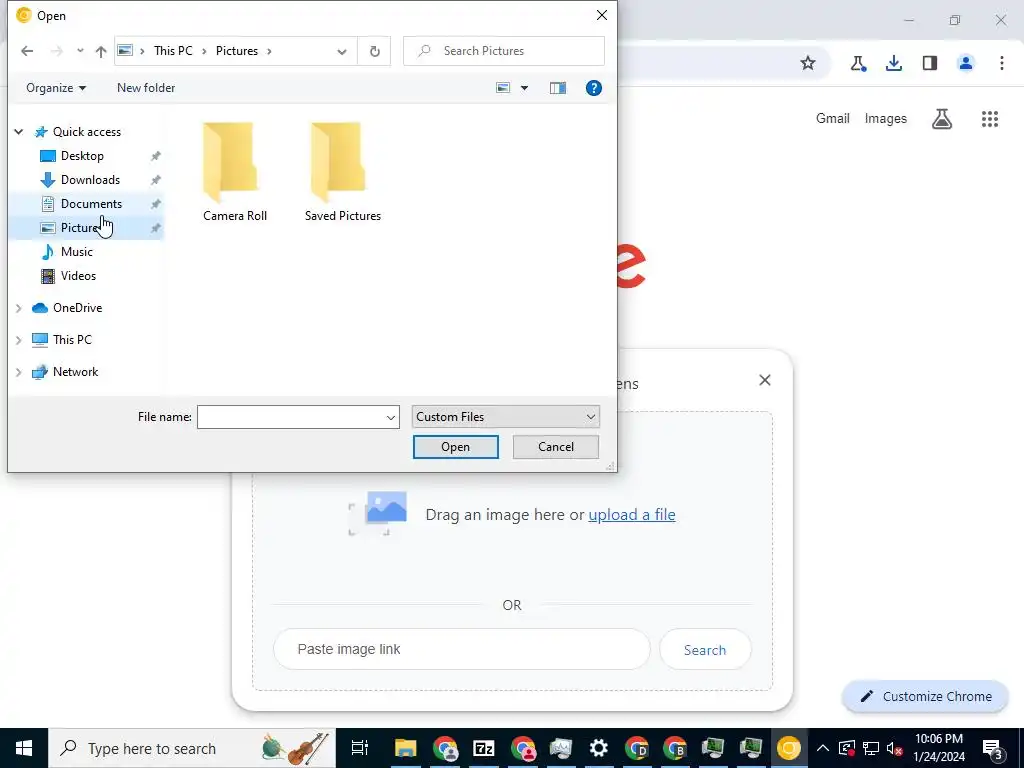The height and width of the screenshot is (768, 1024).
Task: Open Chrome profile avatar
Action: pos(966,63)
